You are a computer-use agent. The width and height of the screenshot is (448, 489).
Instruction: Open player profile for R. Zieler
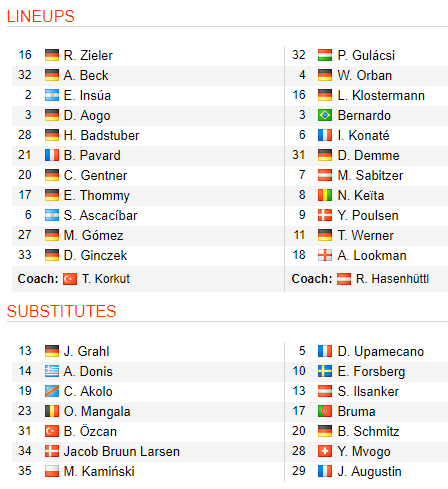(88, 55)
